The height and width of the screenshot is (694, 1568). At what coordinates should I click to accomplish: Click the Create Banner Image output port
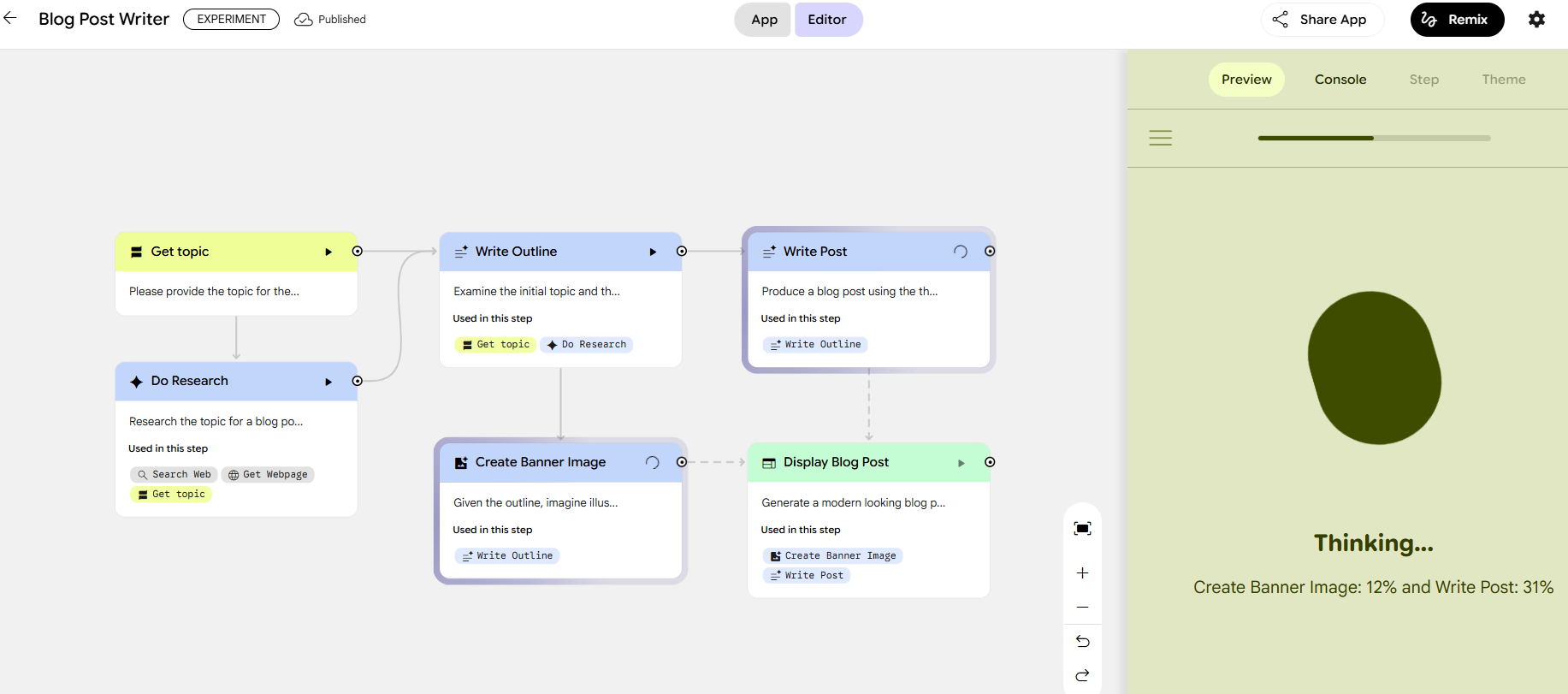tap(682, 462)
